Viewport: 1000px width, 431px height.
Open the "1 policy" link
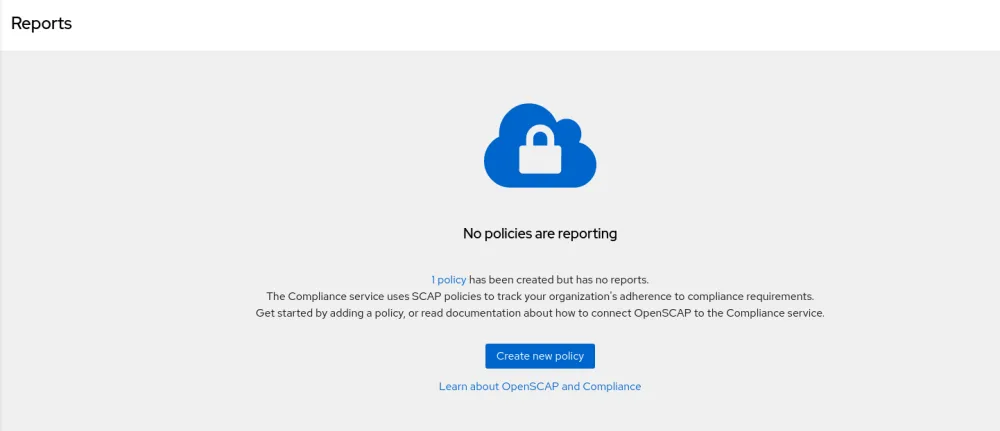click(449, 280)
